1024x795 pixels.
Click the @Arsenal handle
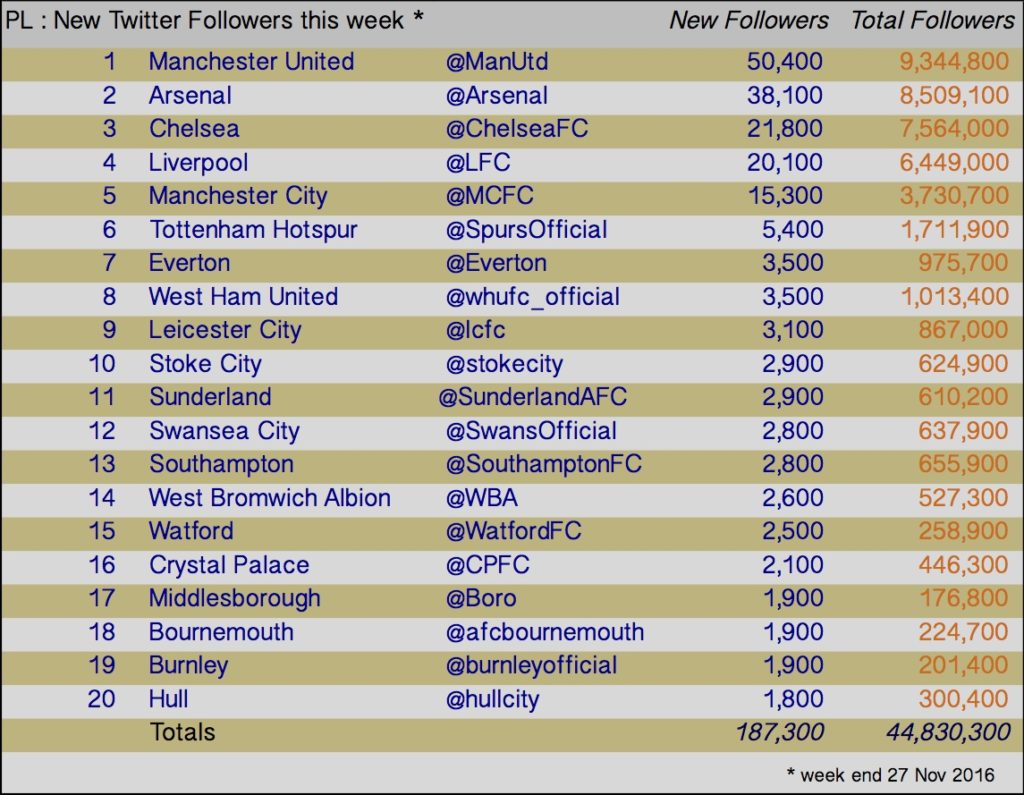(x=496, y=95)
